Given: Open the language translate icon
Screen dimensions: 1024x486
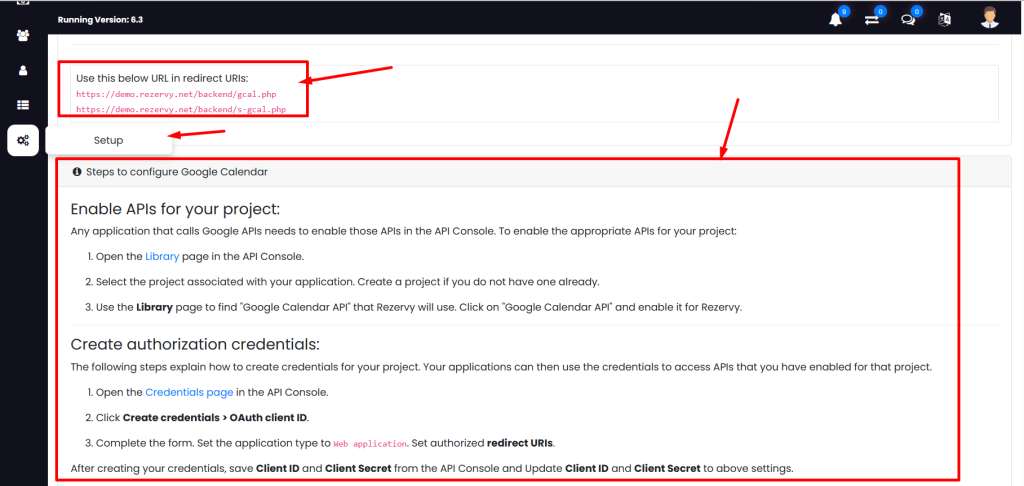Looking at the screenshot, I should (x=944, y=20).
